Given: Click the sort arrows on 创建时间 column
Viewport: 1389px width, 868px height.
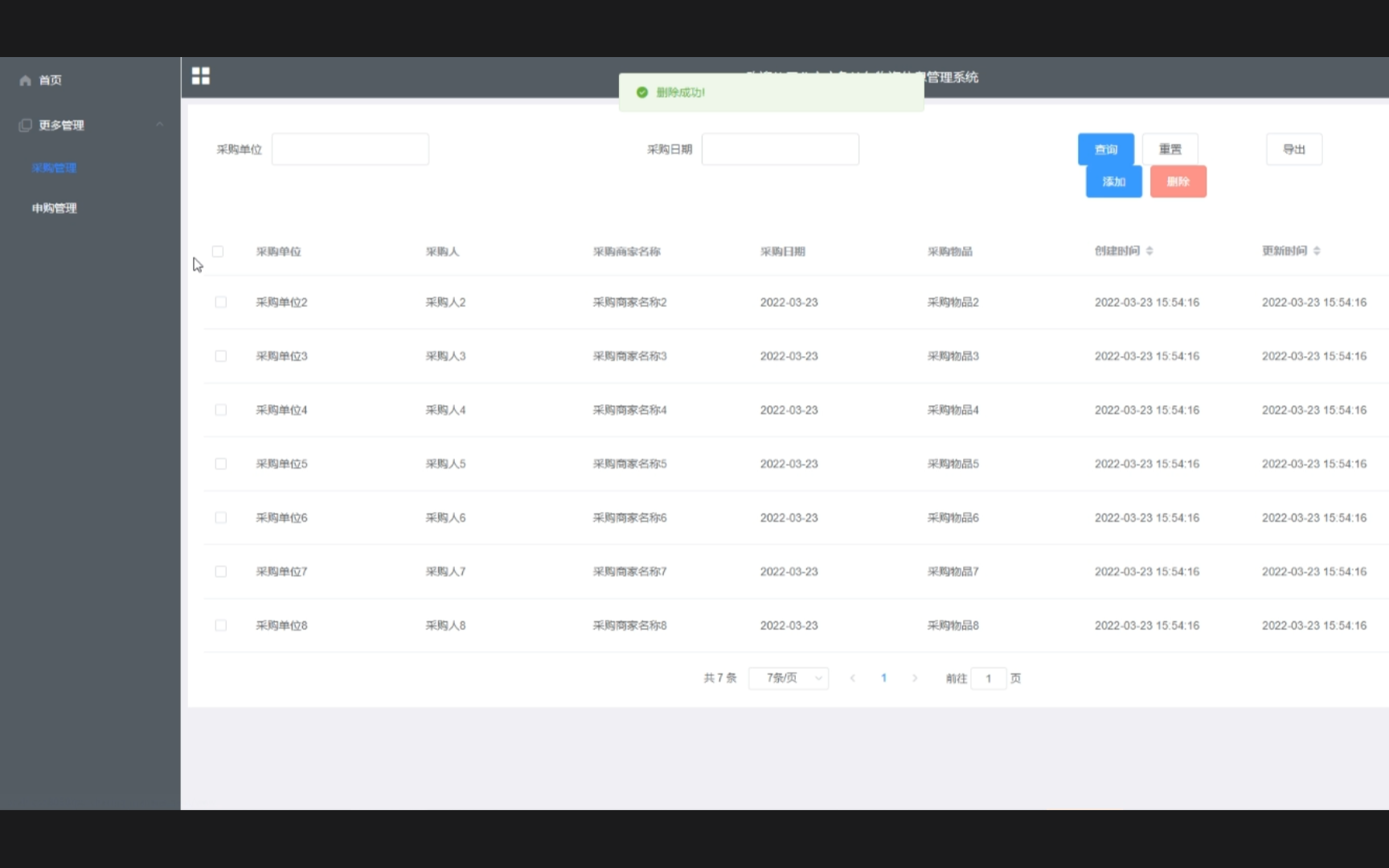Looking at the screenshot, I should [1149, 250].
